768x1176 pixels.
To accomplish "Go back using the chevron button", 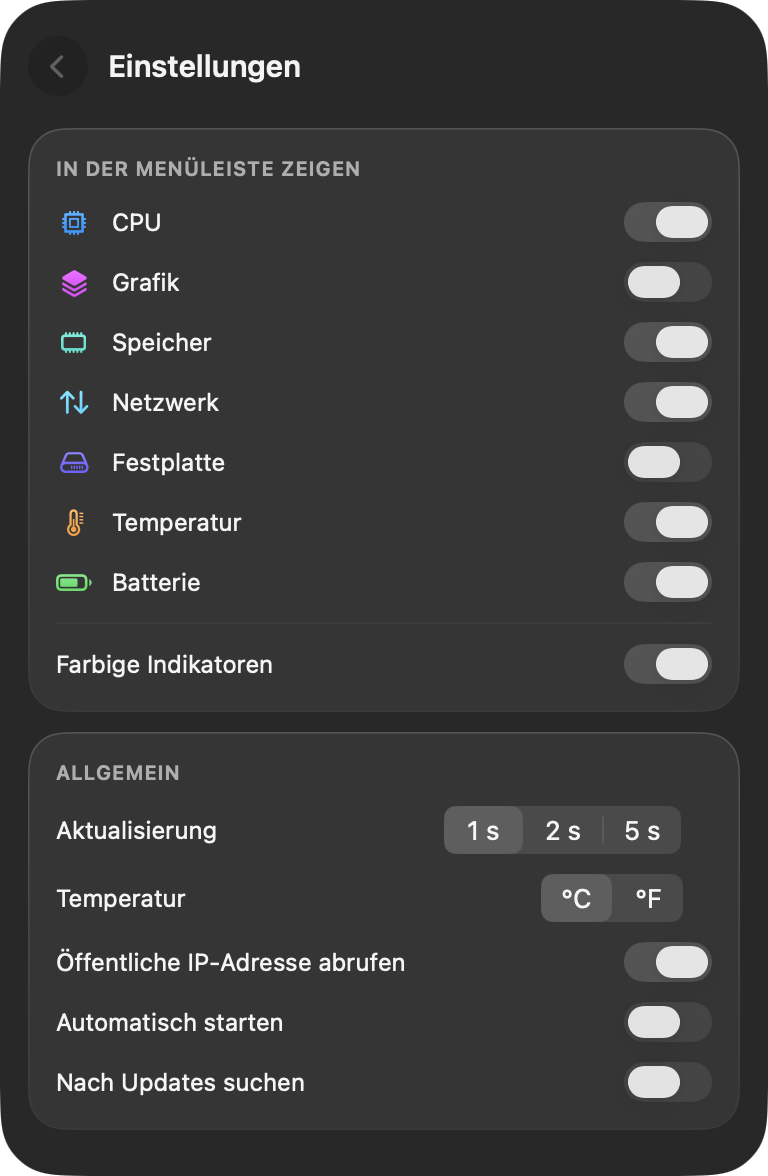I will click(x=58, y=66).
